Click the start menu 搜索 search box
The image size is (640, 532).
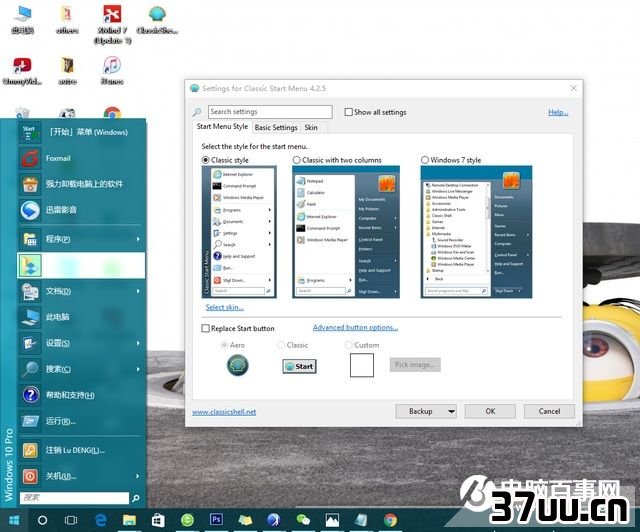[x=74, y=498]
